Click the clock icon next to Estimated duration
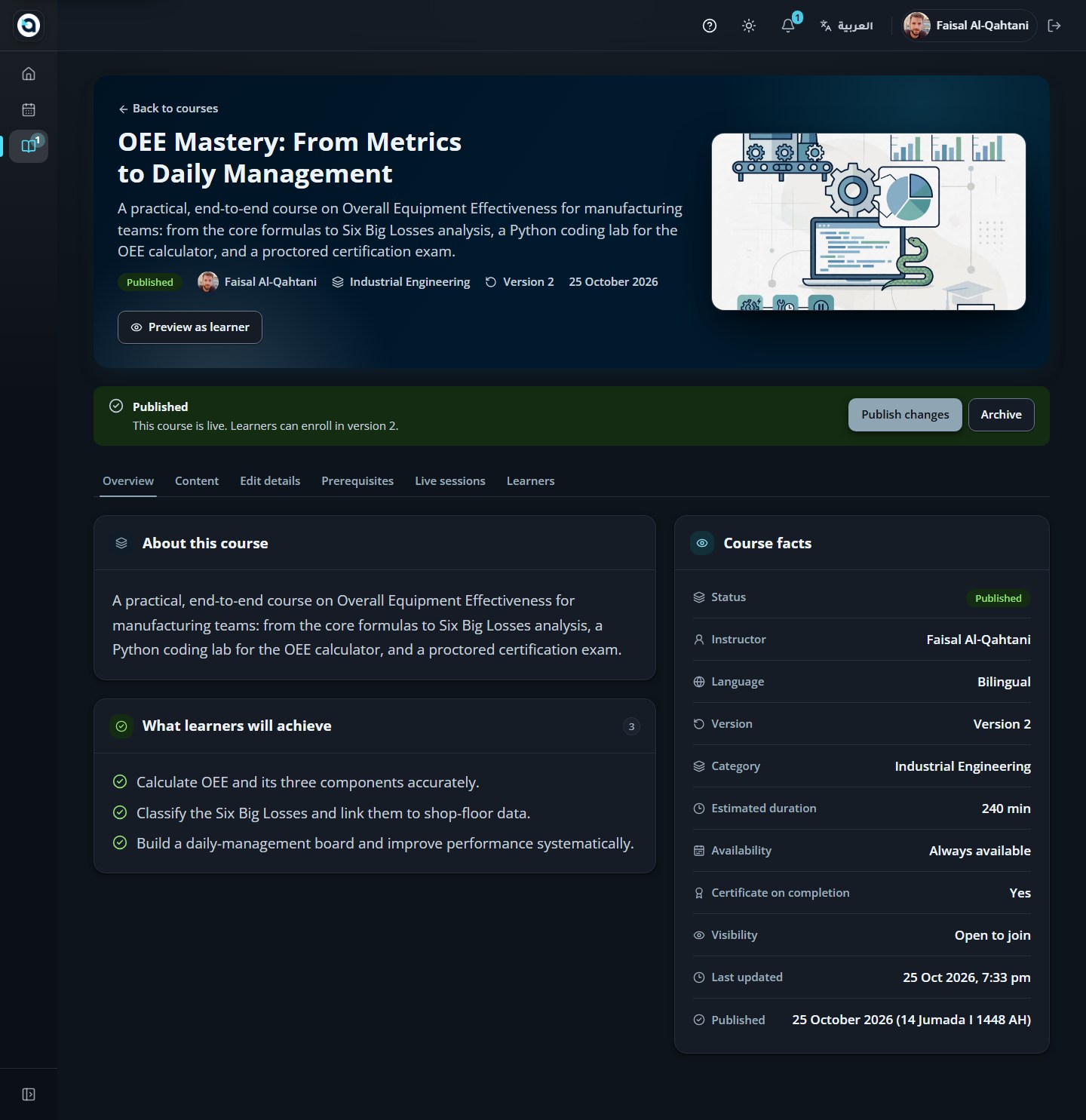The height and width of the screenshot is (1120, 1086). [x=699, y=809]
